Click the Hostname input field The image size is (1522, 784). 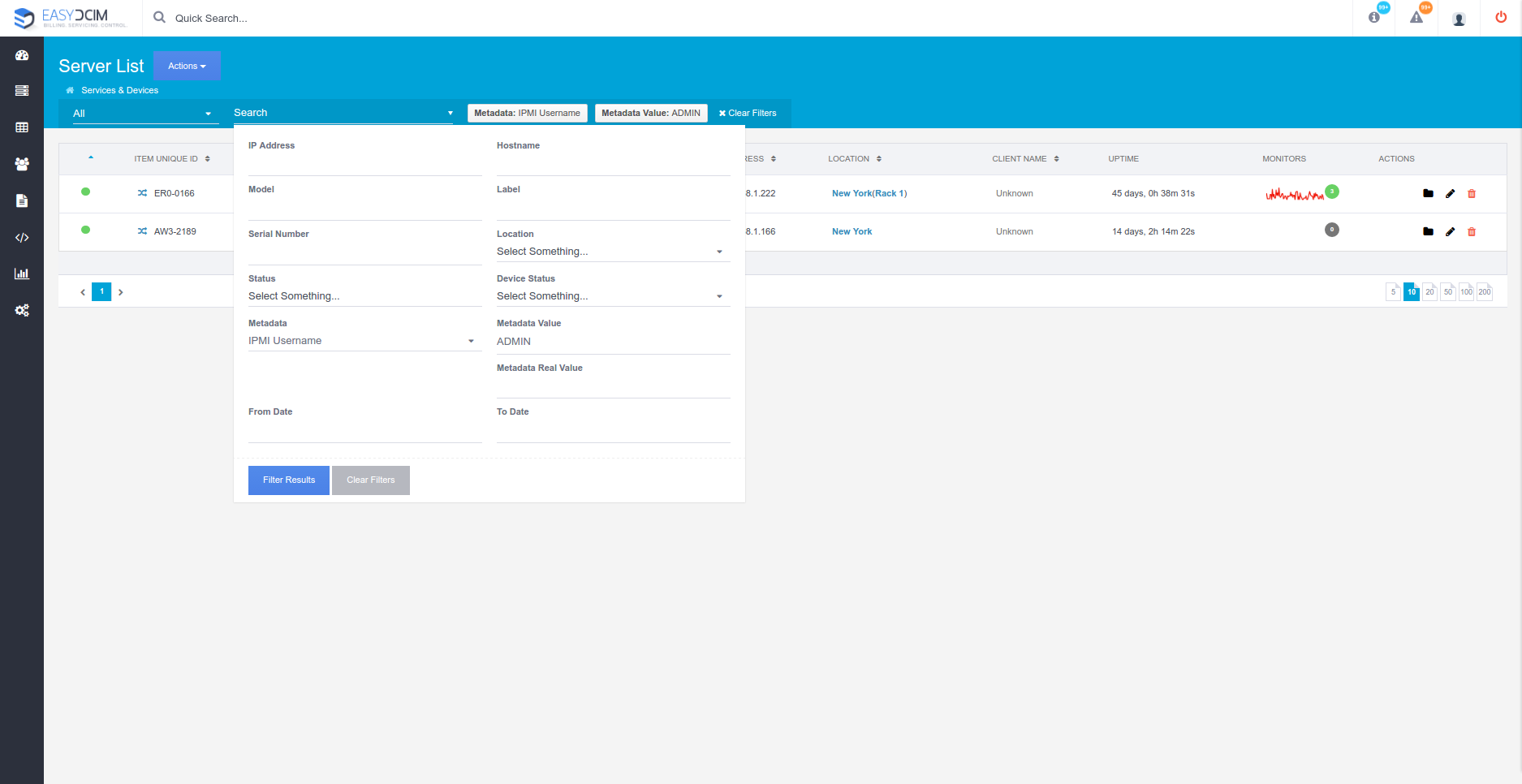(613, 164)
